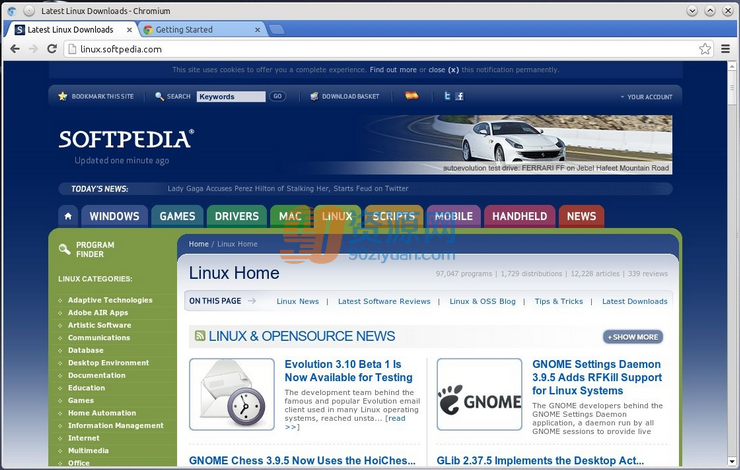
Task: Close the Getting Started tab
Action: pyautogui.click(x=257, y=30)
